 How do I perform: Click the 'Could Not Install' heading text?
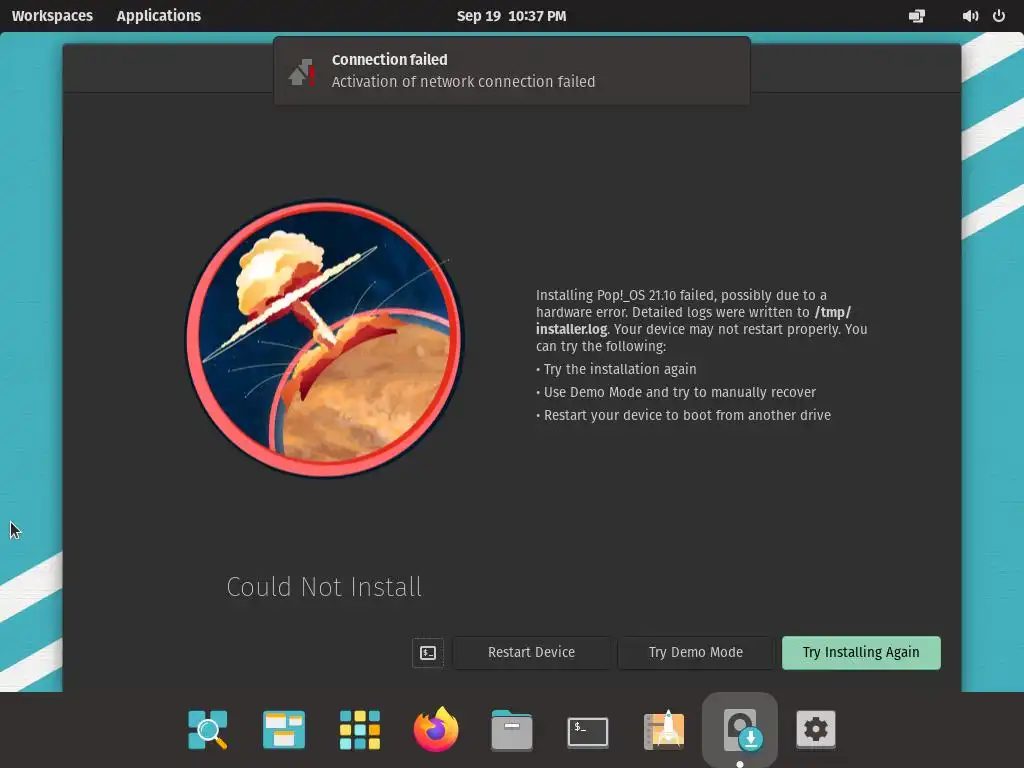(x=324, y=587)
